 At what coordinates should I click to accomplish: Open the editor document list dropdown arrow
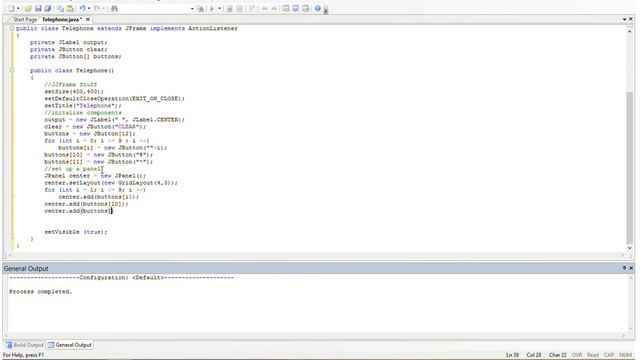pyautogui.click(x=624, y=19)
